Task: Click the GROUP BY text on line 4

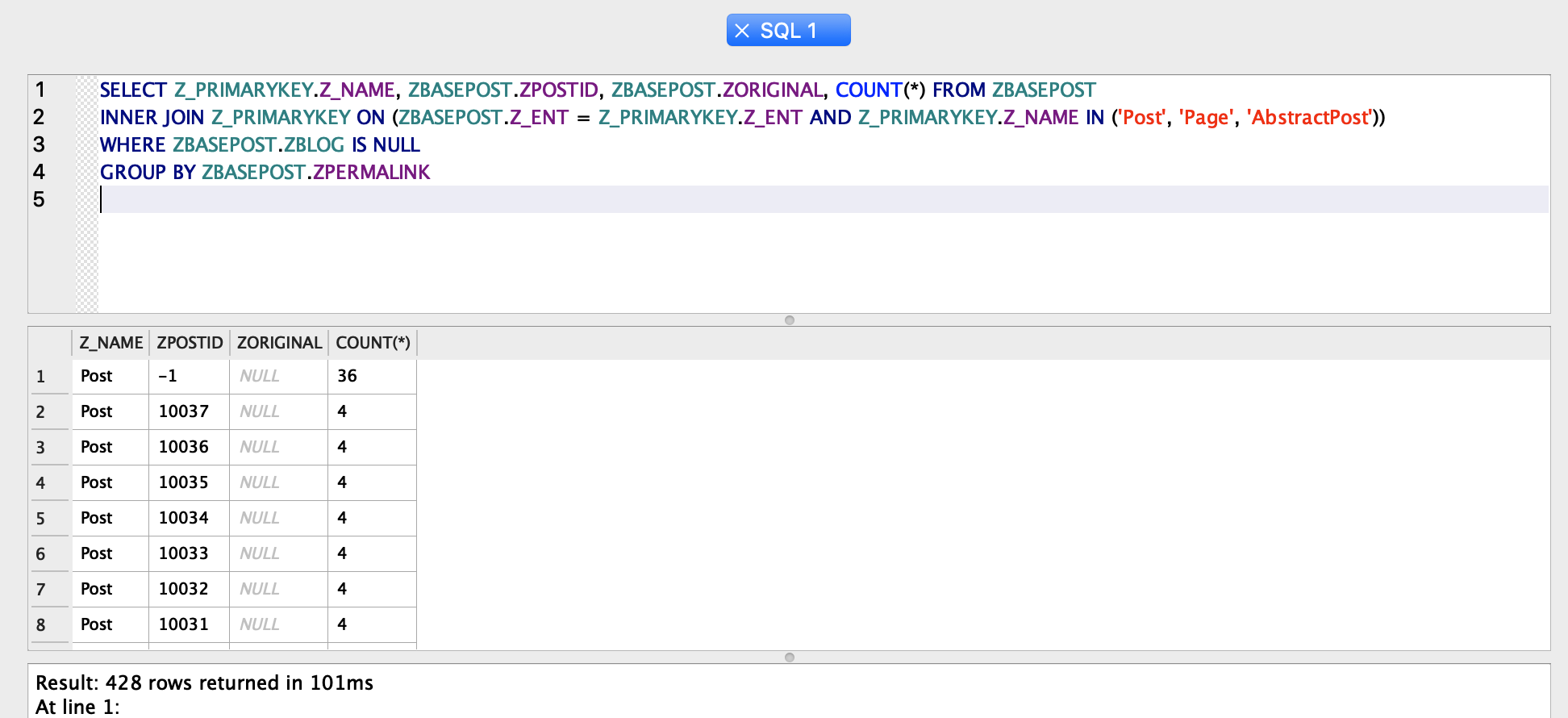Action: (x=148, y=172)
